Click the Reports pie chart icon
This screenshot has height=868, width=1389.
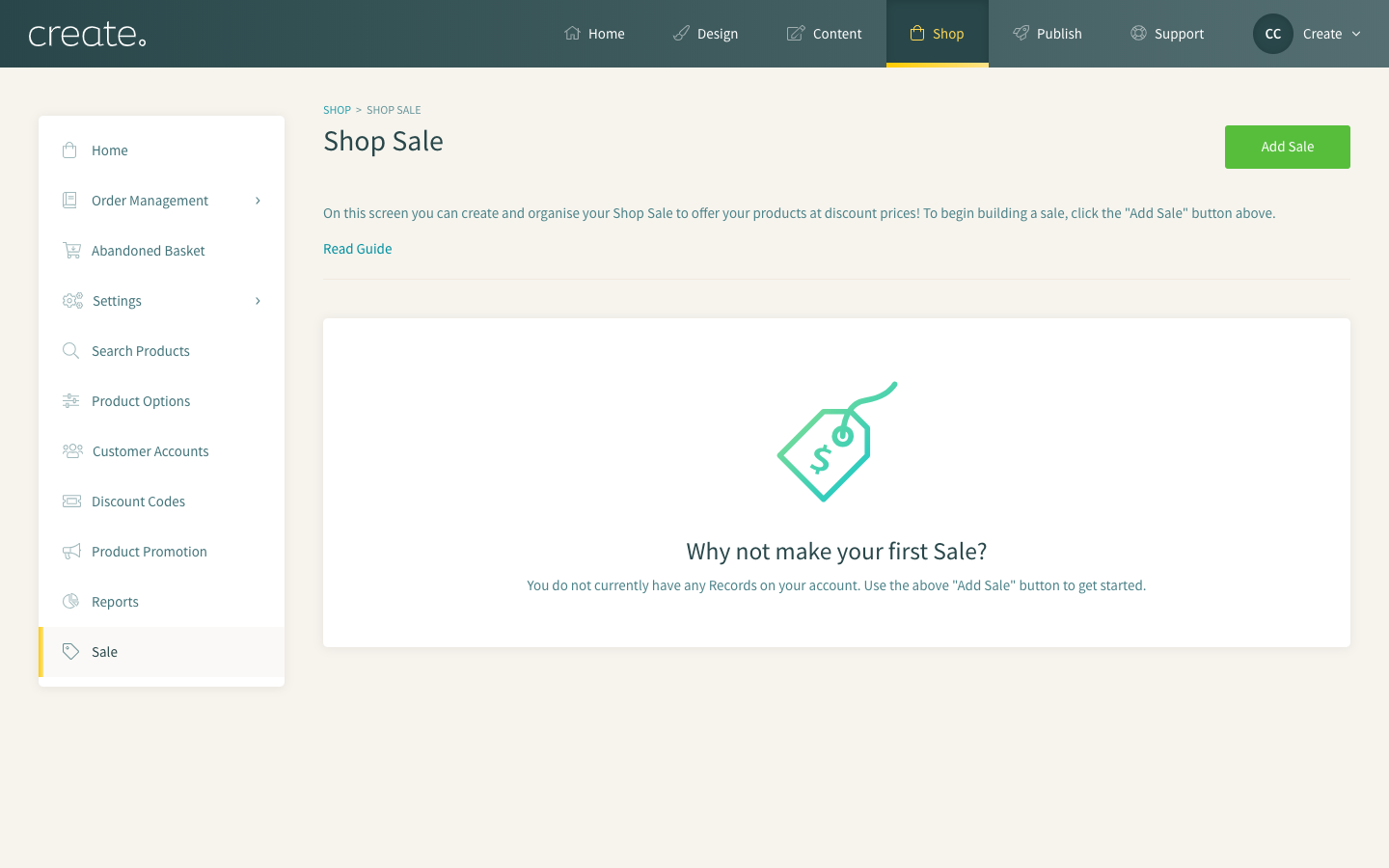(70, 601)
